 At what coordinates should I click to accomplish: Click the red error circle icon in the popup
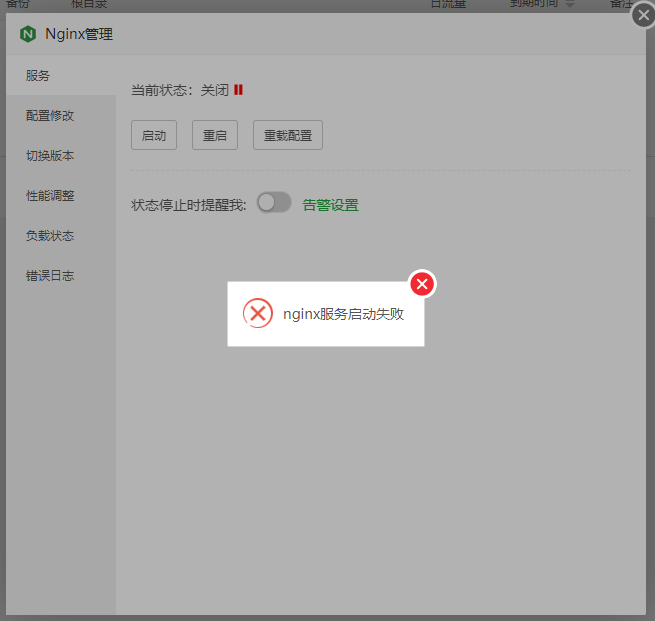click(258, 313)
